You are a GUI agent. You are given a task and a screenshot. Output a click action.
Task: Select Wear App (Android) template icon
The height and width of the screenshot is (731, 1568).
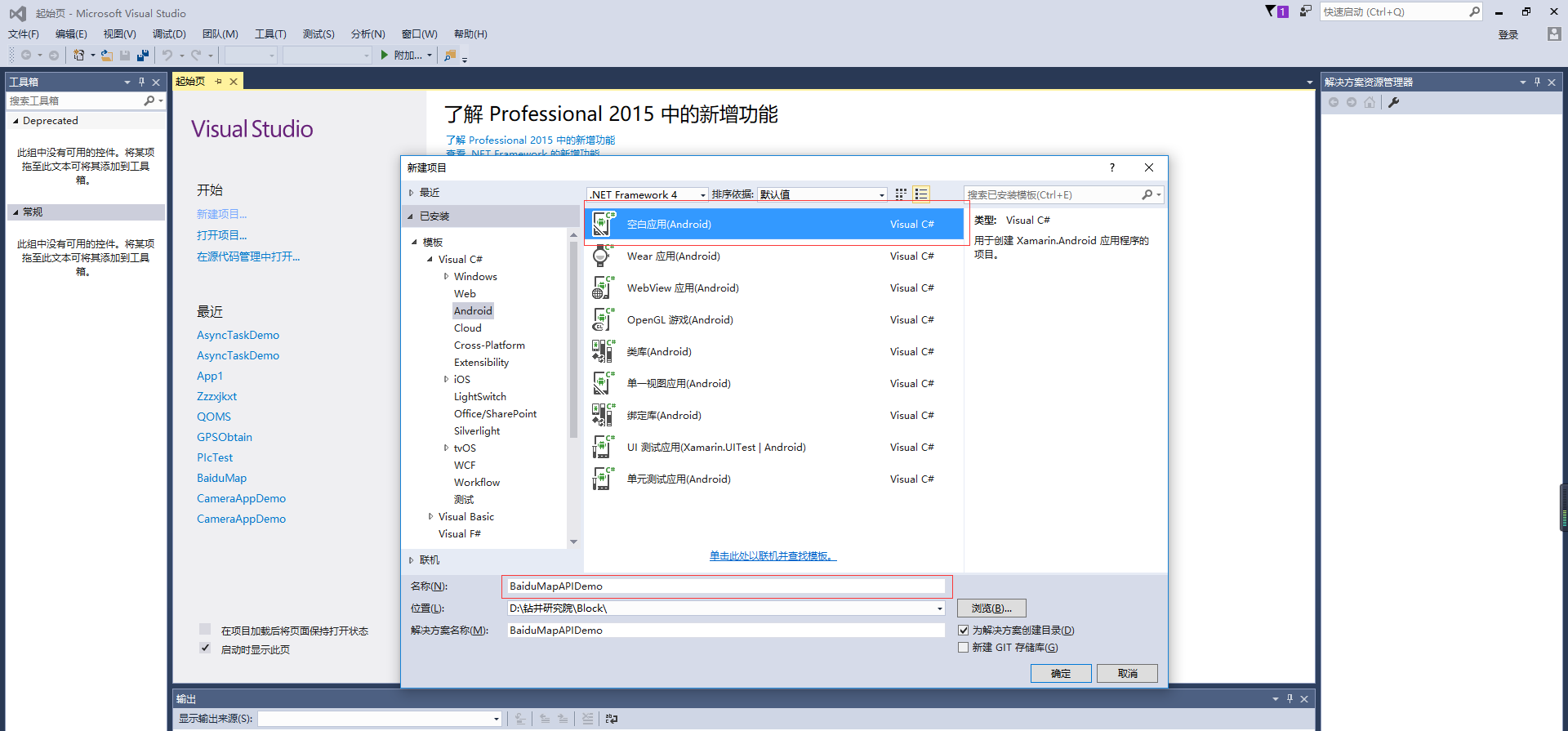click(602, 256)
